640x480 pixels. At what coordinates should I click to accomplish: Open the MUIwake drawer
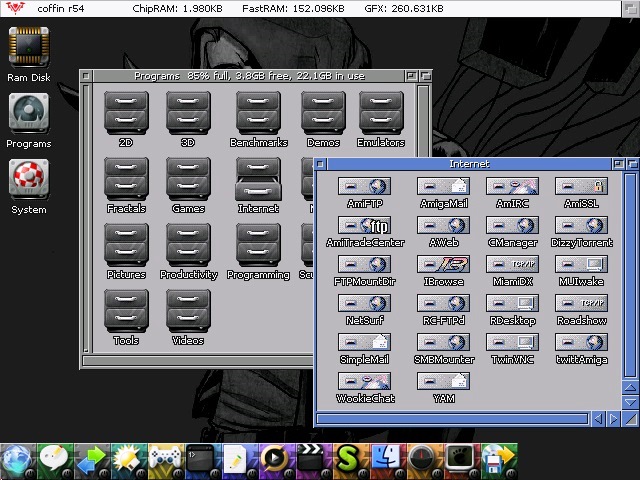coord(581,264)
